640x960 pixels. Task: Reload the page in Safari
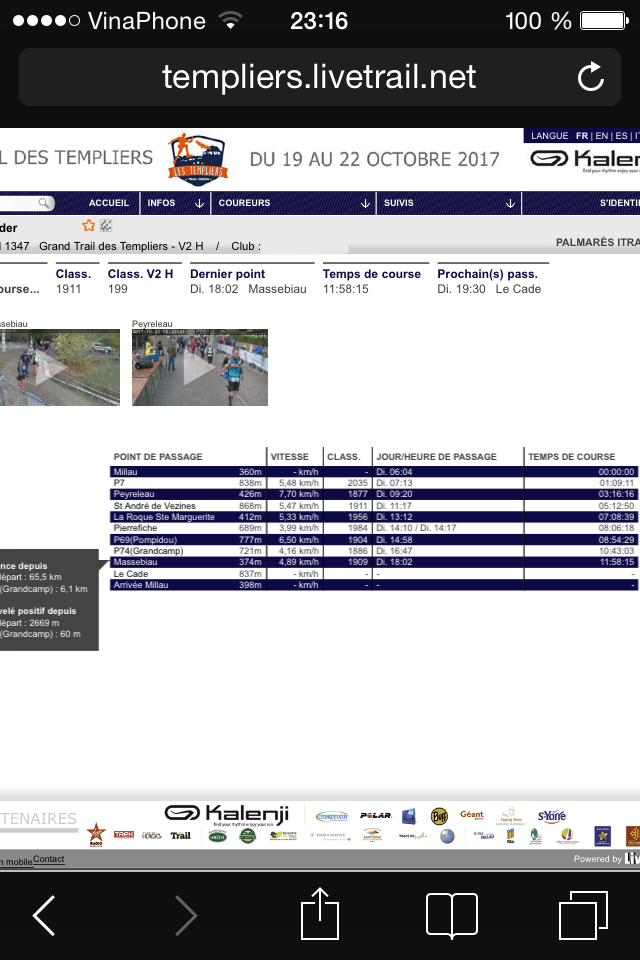click(x=591, y=77)
